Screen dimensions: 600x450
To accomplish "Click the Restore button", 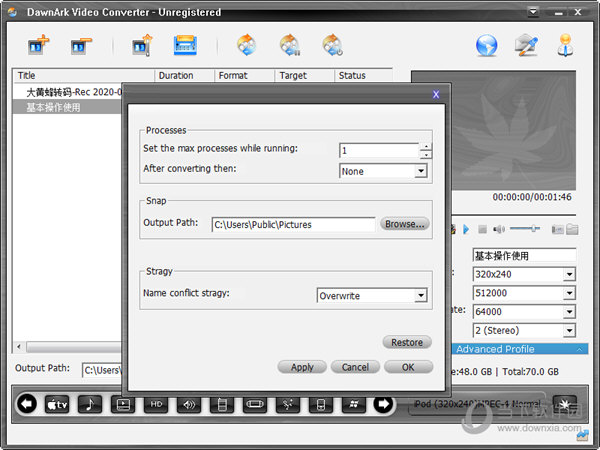I will (407, 342).
